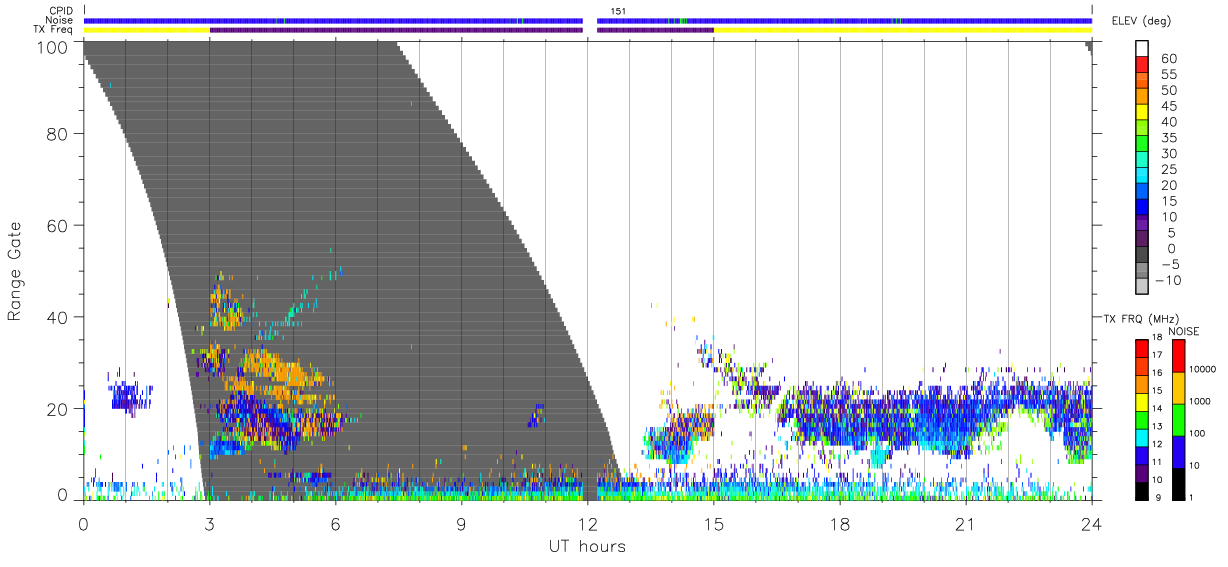The height and width of the screenshot is (567, 1228).
Task: Click the 21 tick on the UT hours axis
Action: pyautogui.click(x=965, y=522)
